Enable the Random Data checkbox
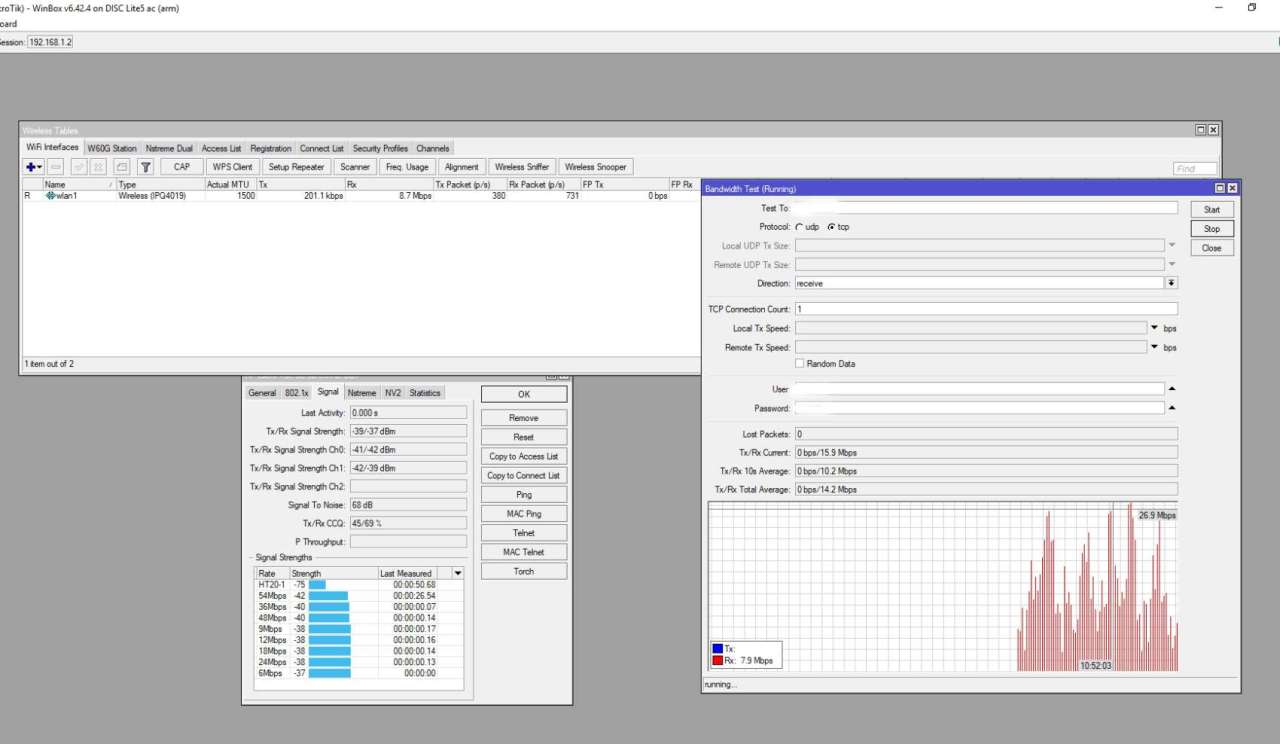This screenshot has width=1280, height=744. [799, 364]
